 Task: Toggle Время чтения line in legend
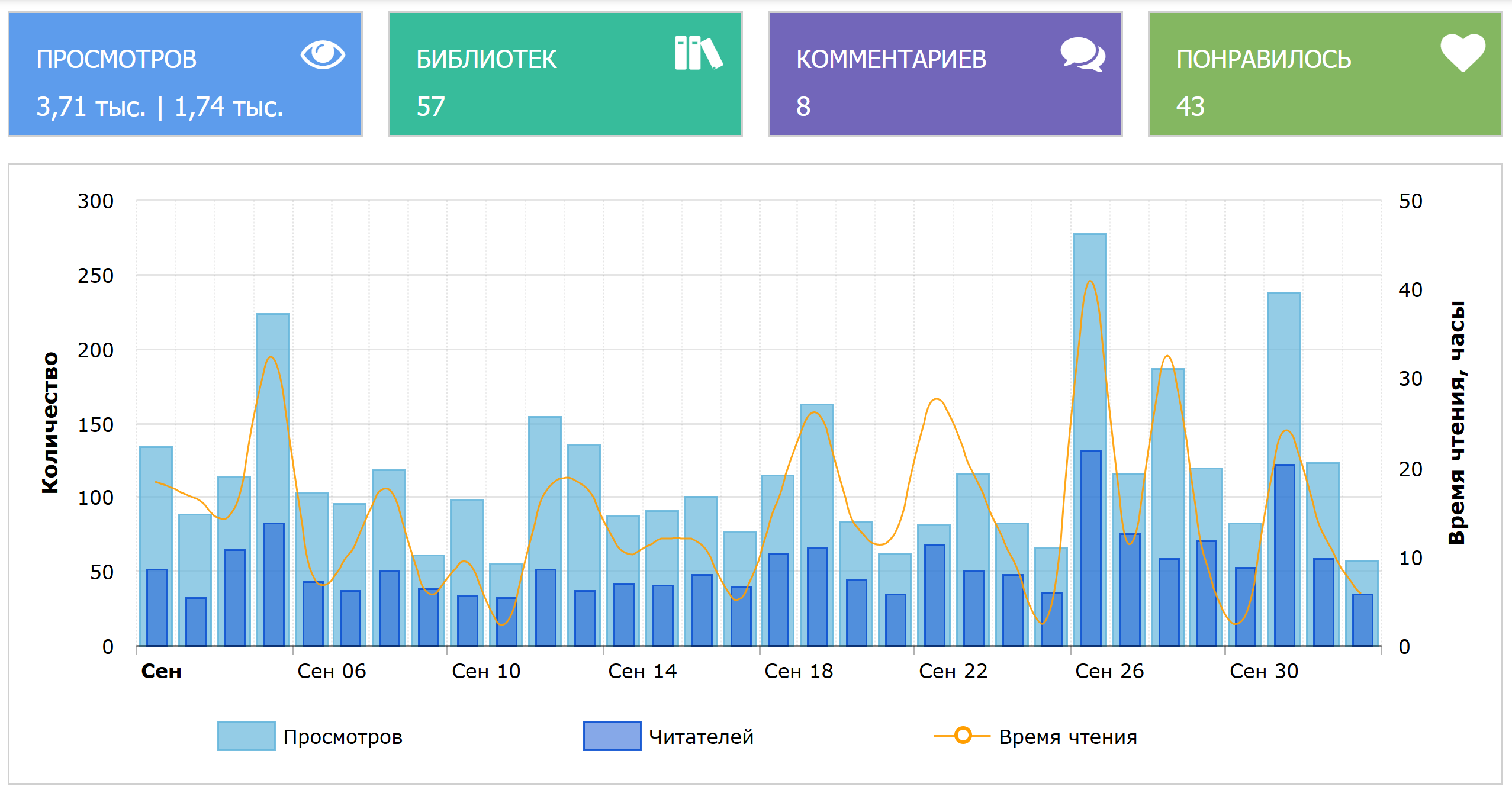tap(1067, 737)
